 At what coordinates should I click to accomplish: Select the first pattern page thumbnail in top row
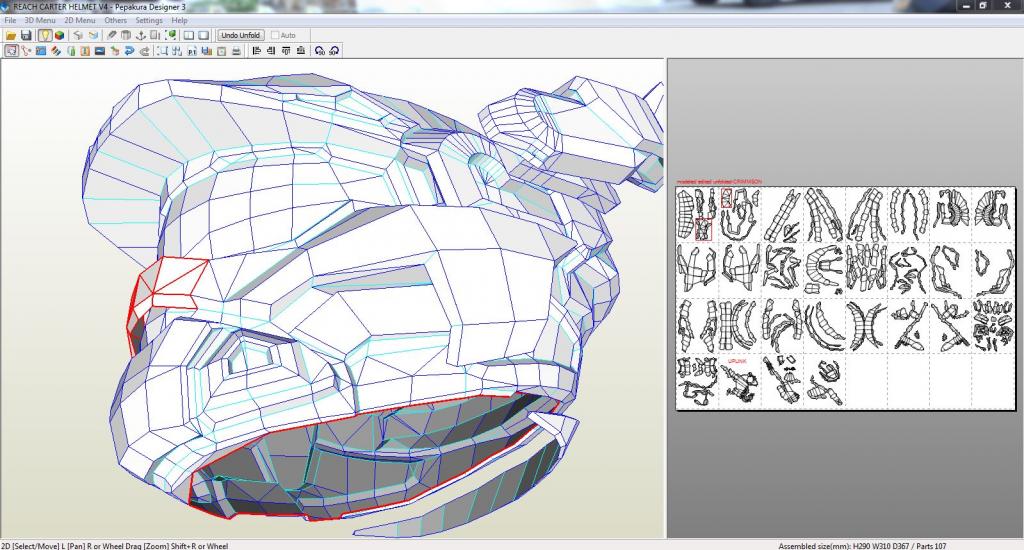[697, 214]
